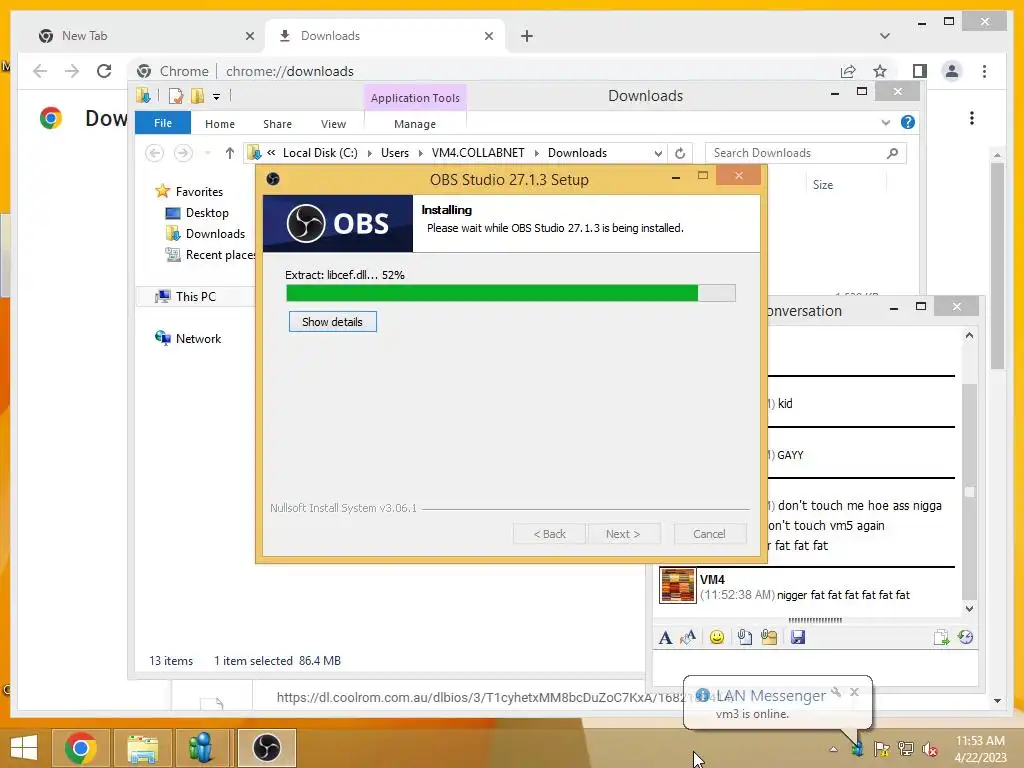Open the address bar history dropdown
1024x768 pixels.
(658, 153)
